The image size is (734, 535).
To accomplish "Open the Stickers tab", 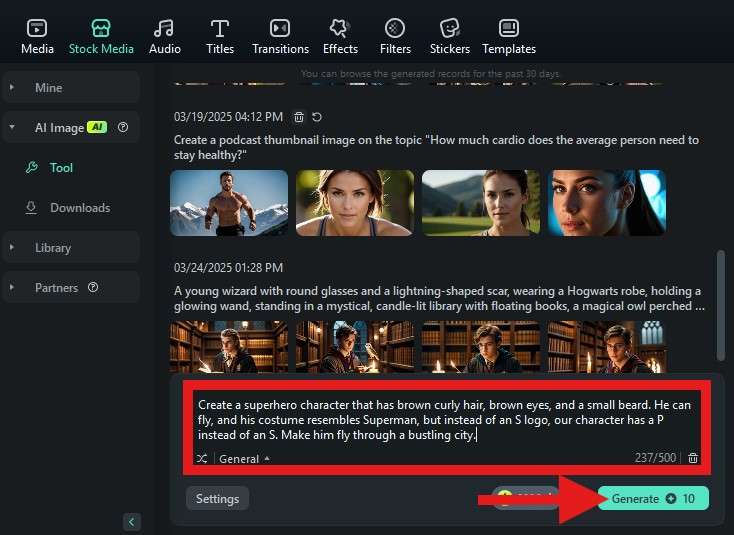I will (449, 37).
